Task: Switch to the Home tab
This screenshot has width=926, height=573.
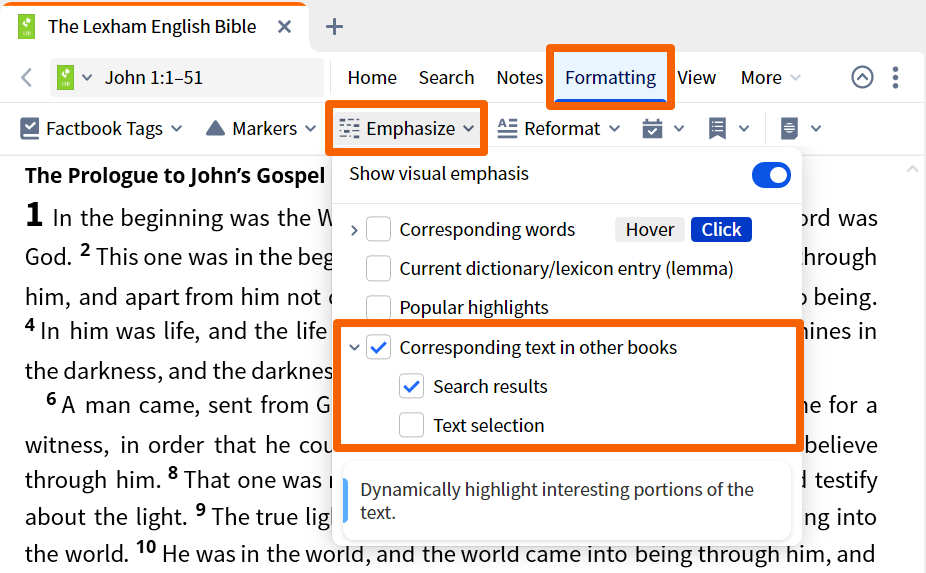Action: coord(372,77)
